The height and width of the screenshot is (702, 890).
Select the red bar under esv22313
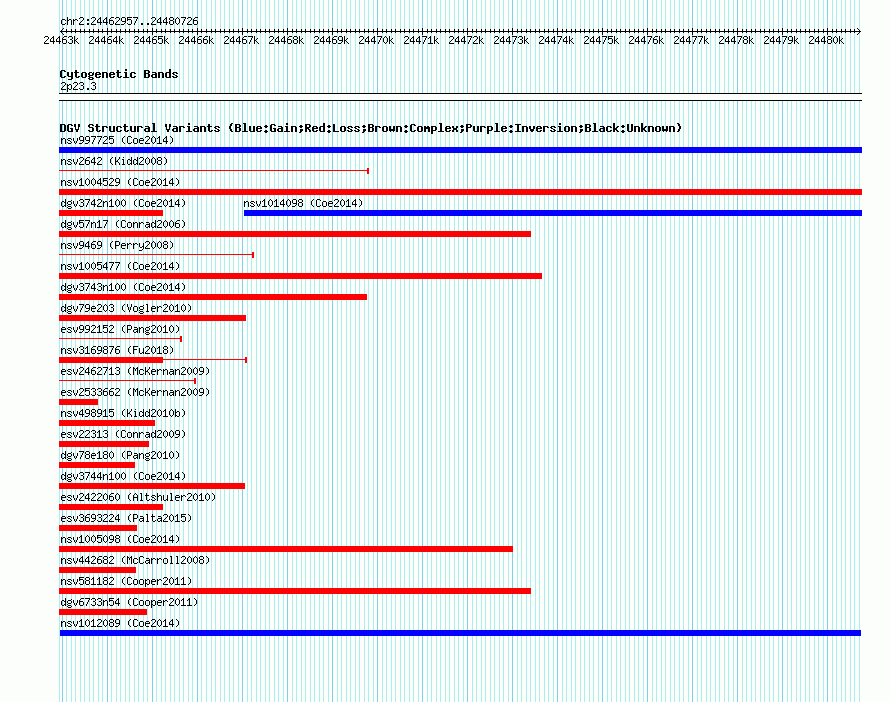(104, 444)
